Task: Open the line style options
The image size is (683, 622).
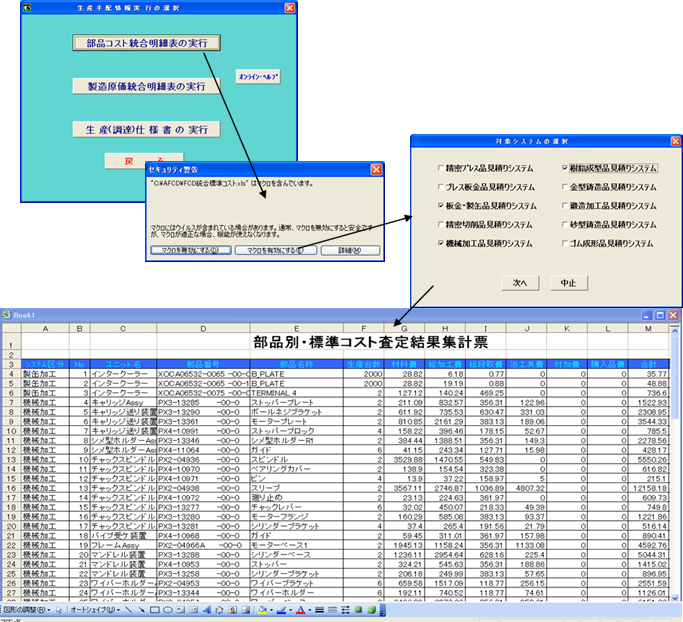Action: (319, 610)
